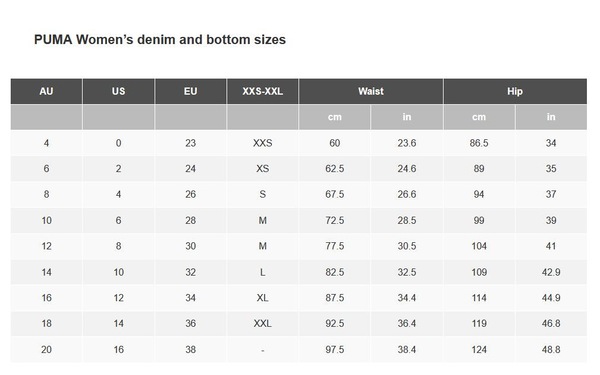Select the EU column header
This screenshot has width=600, height=375.
[x=191, y=91]
